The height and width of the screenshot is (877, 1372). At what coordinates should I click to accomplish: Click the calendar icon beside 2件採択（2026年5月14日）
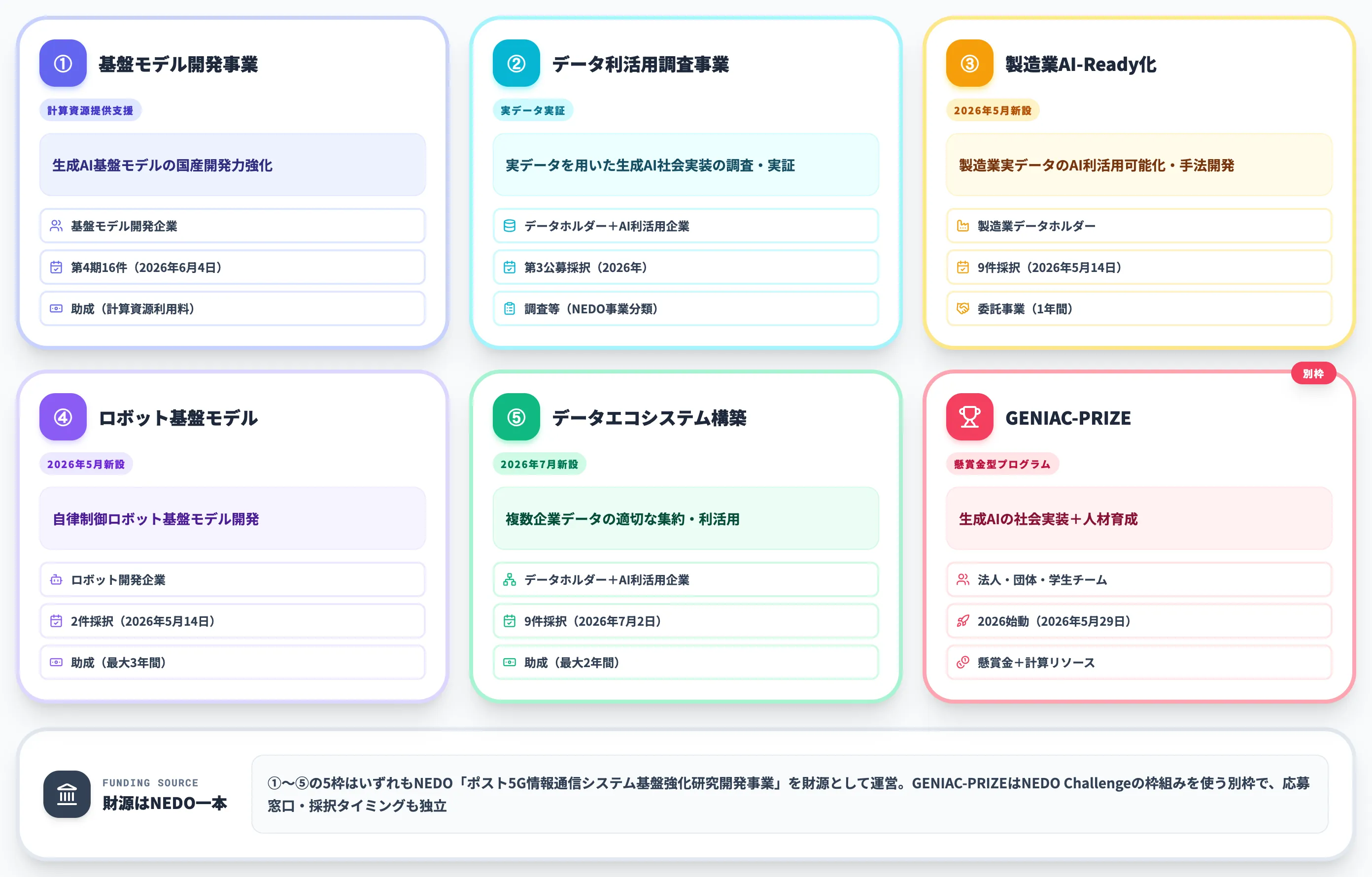(56, 621)
